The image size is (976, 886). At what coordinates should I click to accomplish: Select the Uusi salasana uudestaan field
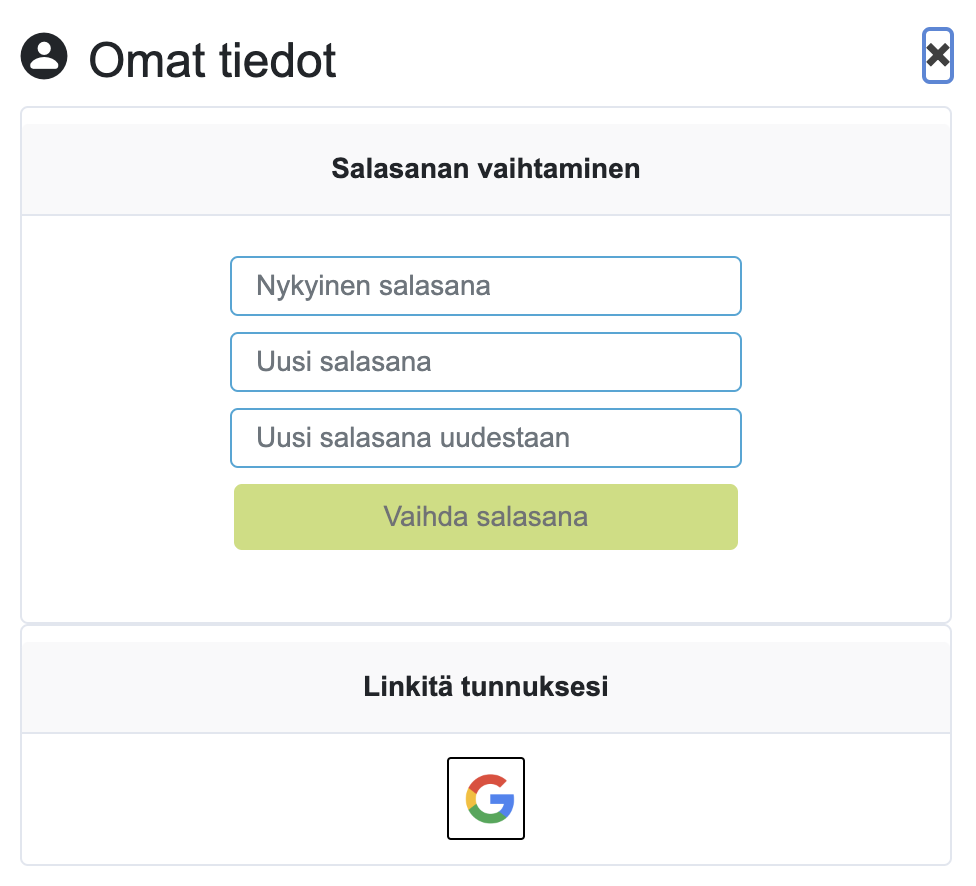pos(486,438)
